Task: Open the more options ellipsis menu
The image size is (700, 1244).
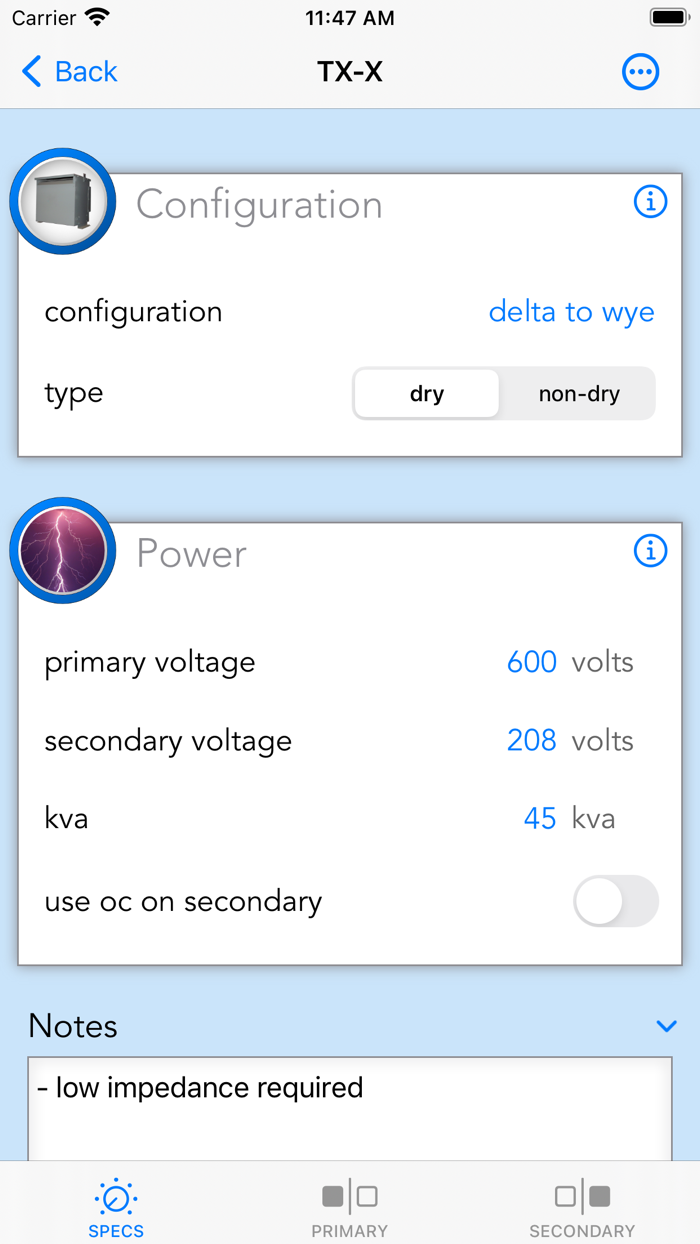Action: click(x=640, y=72)
